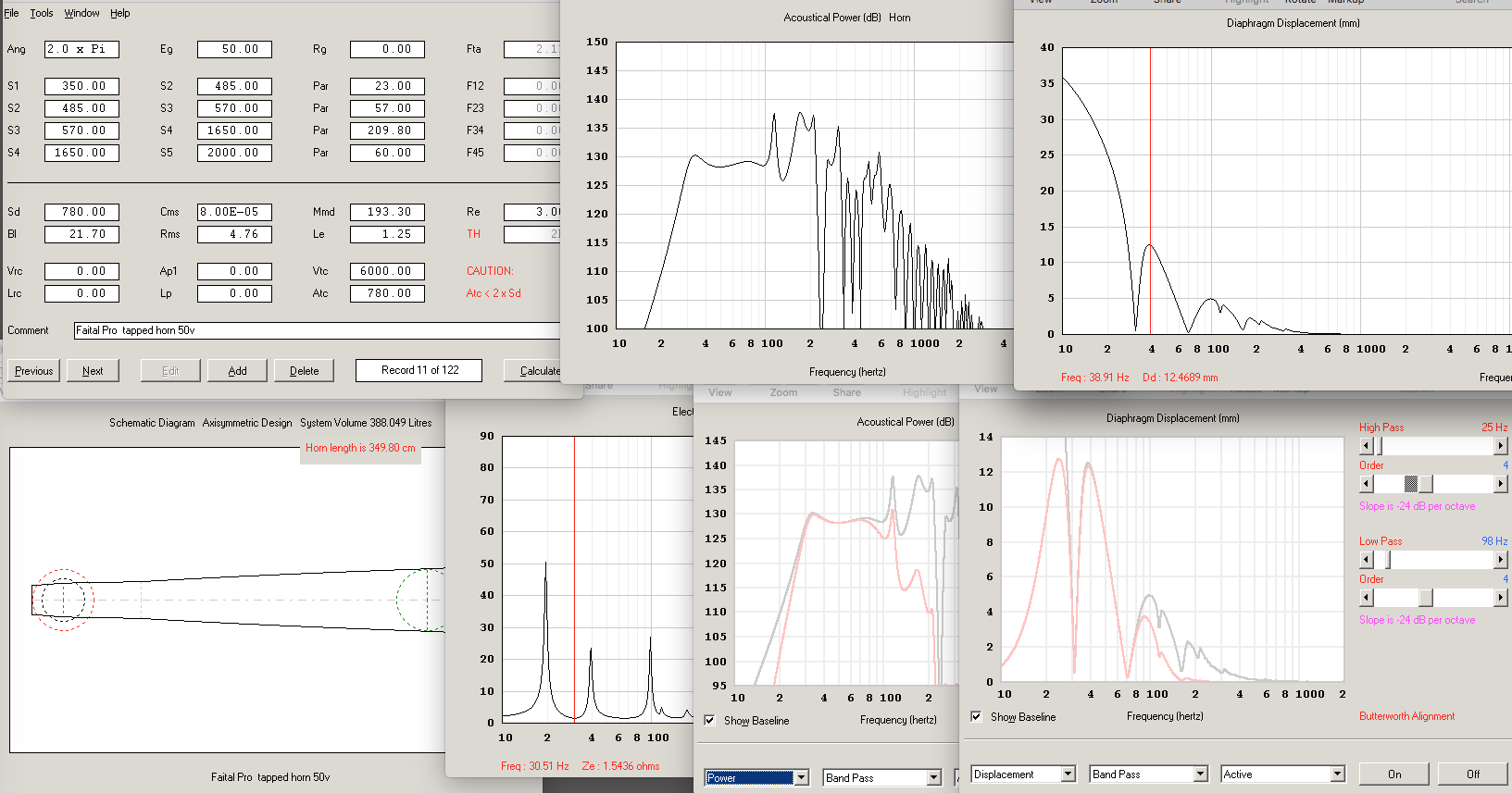Image resolution: width=1512 pixels, height=793 pixels.
Task: Turn the filter On
Action: tap(1394, 774)
